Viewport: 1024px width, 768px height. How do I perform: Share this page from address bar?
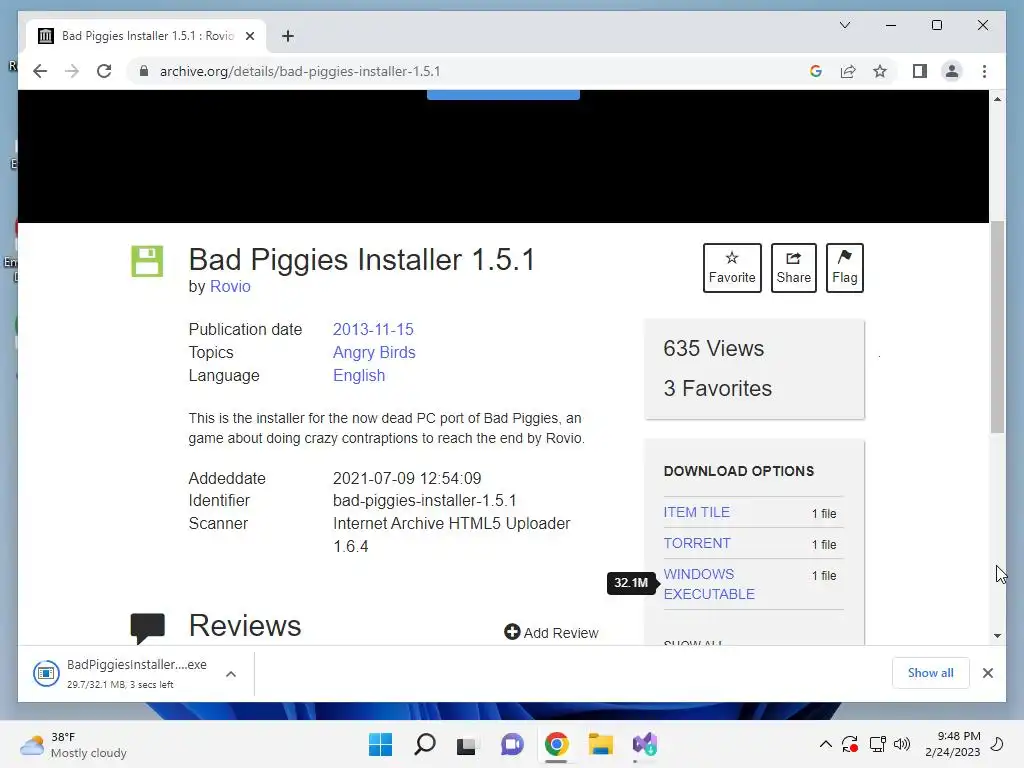tap(848, 71)
